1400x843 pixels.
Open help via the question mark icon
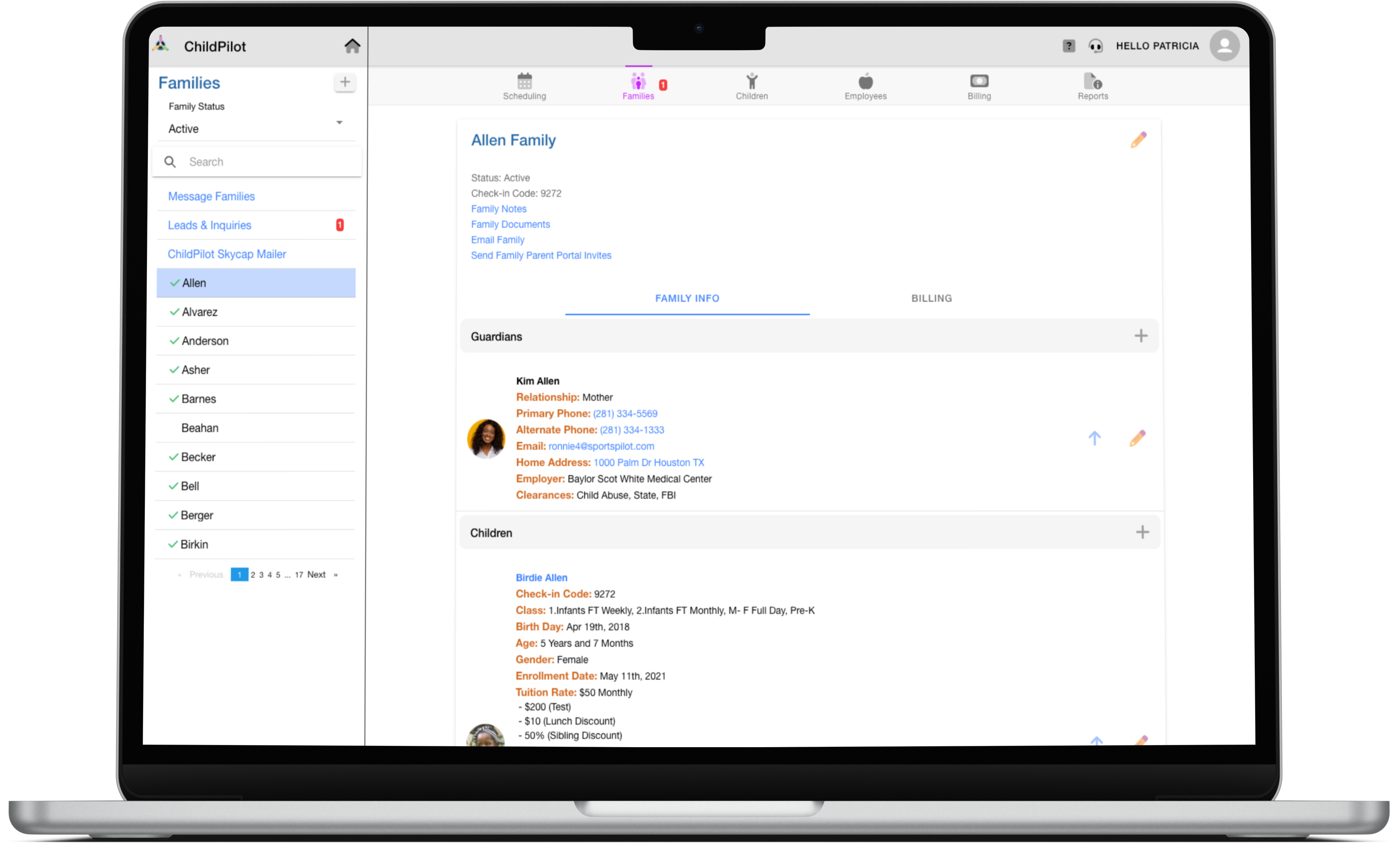1070,46
